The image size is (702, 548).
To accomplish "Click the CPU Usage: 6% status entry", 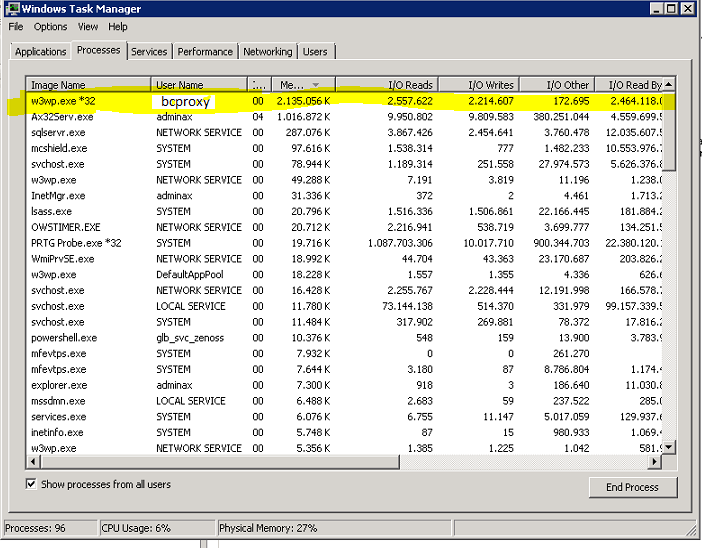I will click(x=157, y=528).
